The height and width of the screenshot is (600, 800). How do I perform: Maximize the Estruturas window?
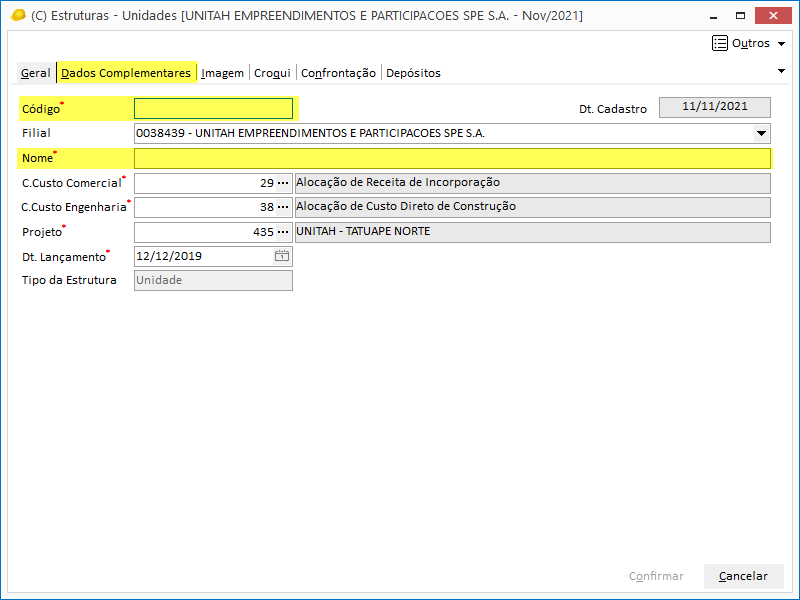740,16
